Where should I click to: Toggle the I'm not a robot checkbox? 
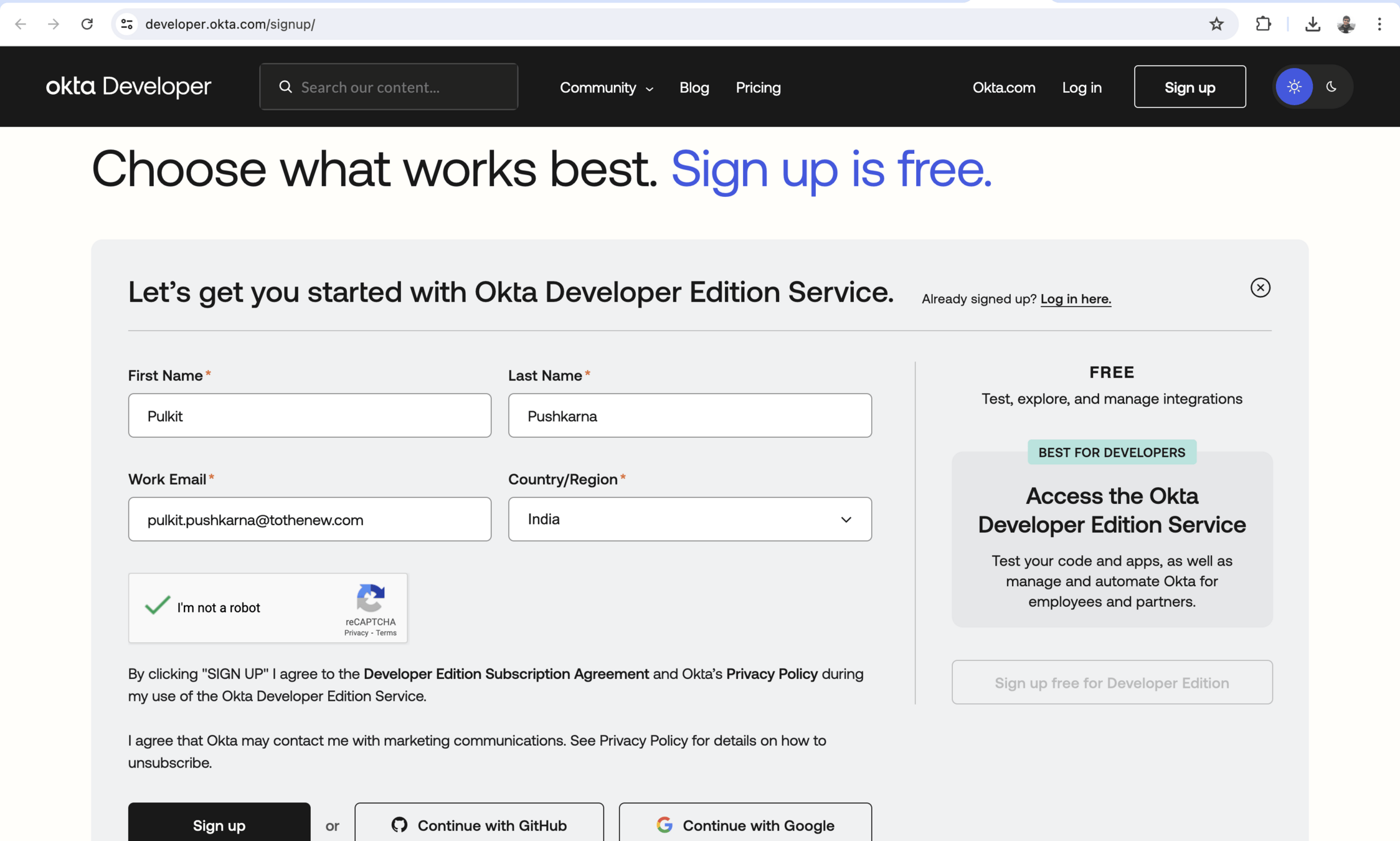tap(157, 606)
